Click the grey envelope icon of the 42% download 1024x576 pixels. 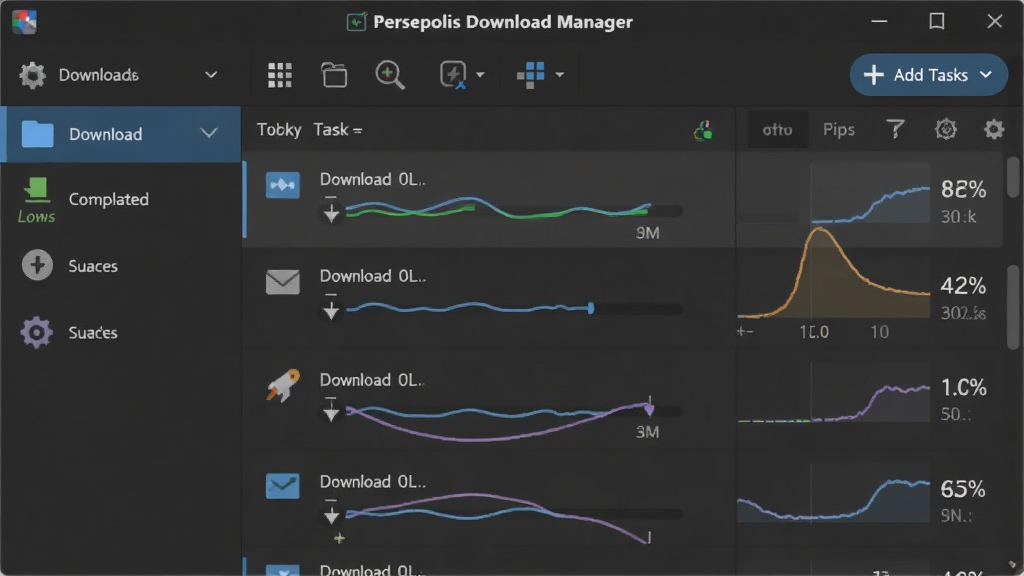pos(283,282)
